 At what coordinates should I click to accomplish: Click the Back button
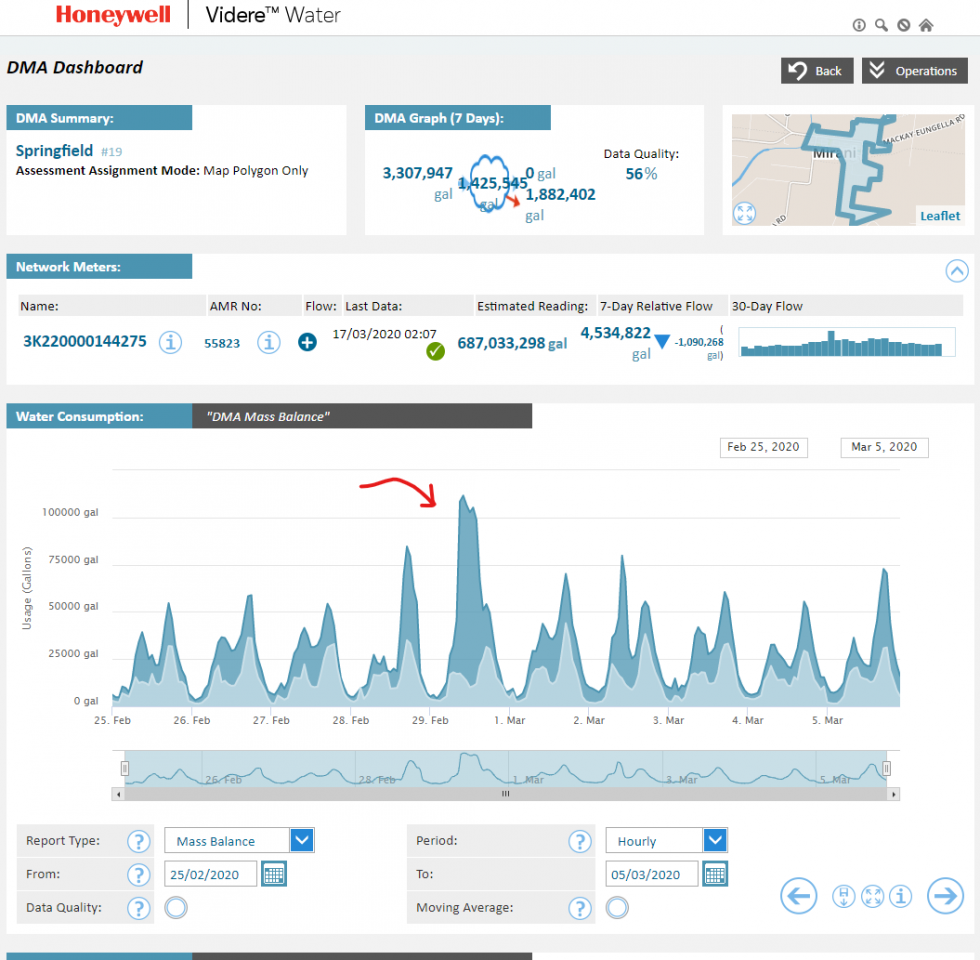tap(817, 71)
